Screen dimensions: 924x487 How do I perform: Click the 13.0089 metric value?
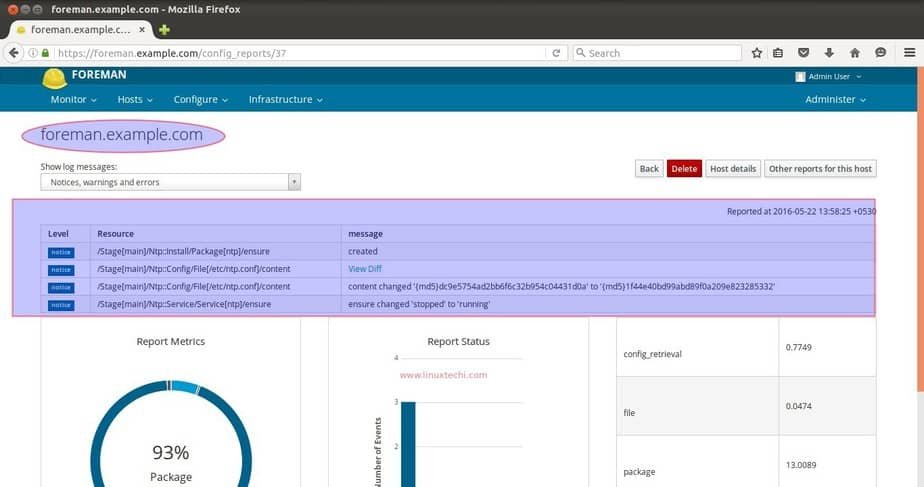(x=801, y=465)
